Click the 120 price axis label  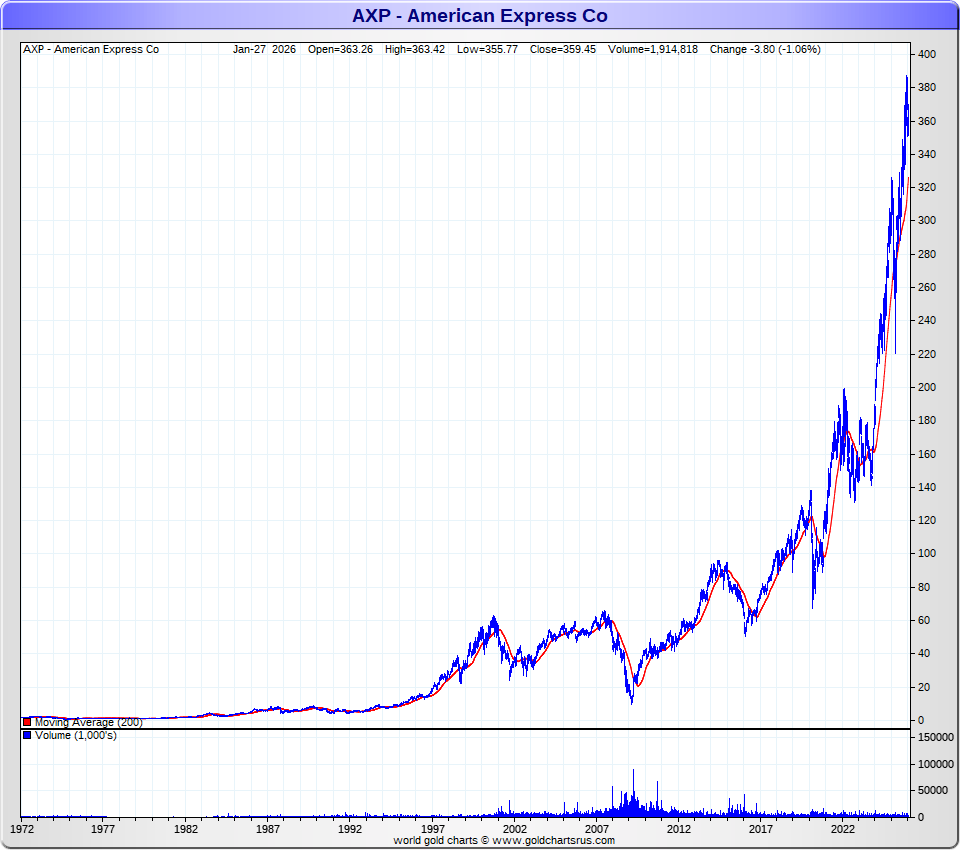tap(927, 520)
